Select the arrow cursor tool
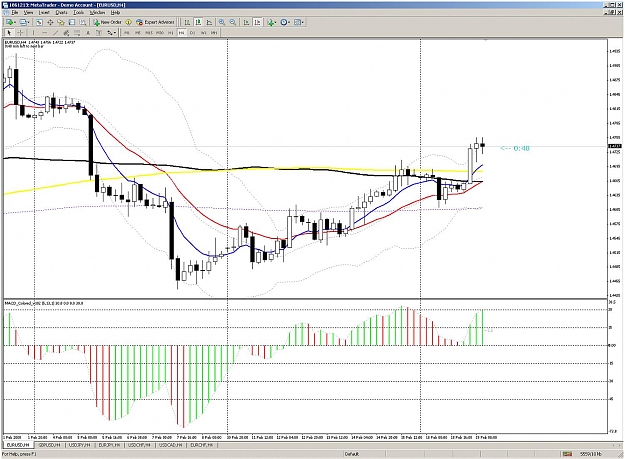The width and height of the screenshot is (625, 459). pyautogui.click(x=9, y=33)
